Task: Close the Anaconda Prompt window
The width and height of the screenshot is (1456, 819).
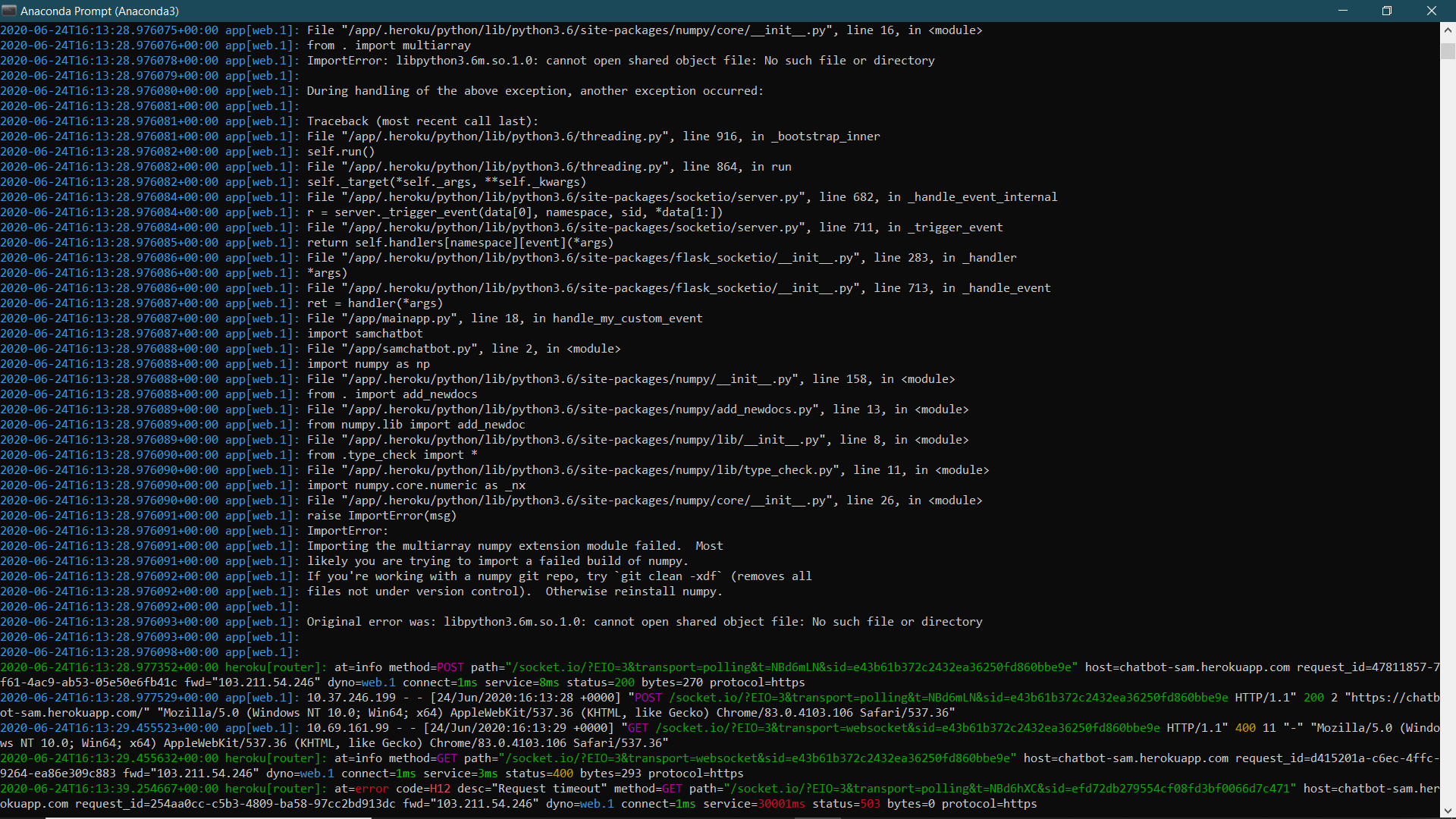Action: [1431, 11]
